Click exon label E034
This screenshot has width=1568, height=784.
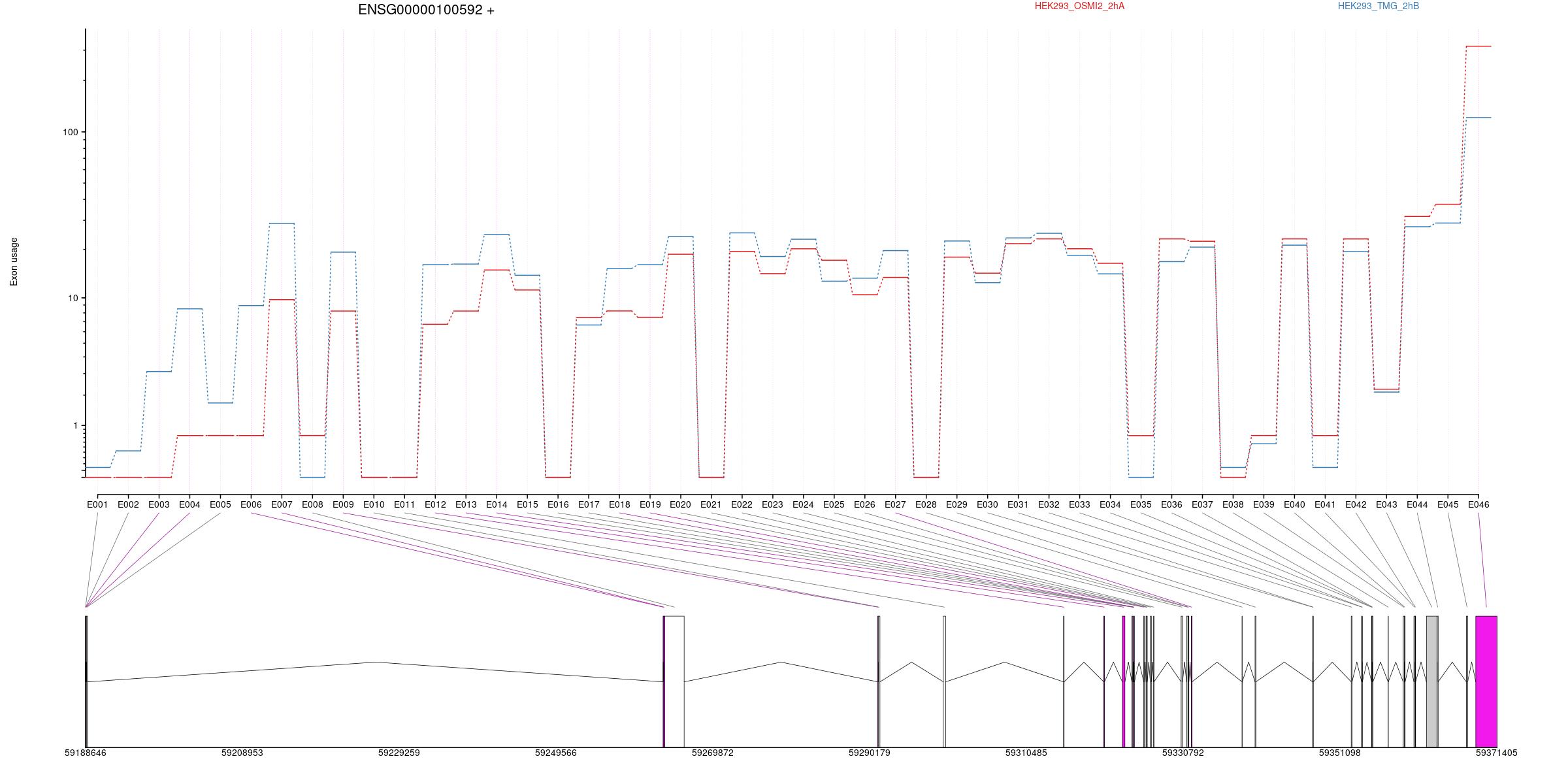click(x=1111, y=504)
